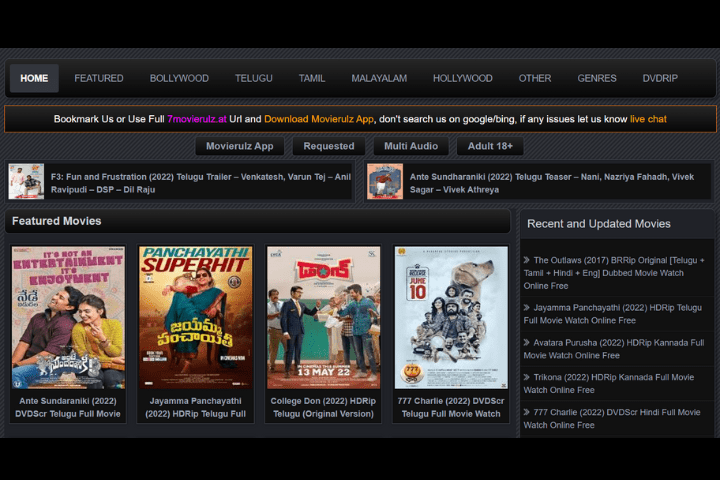The image size is (720, 480).
Task: Click the F3 trailer small thumbnail
Action: pyautogui.click(x=26, y=182)
